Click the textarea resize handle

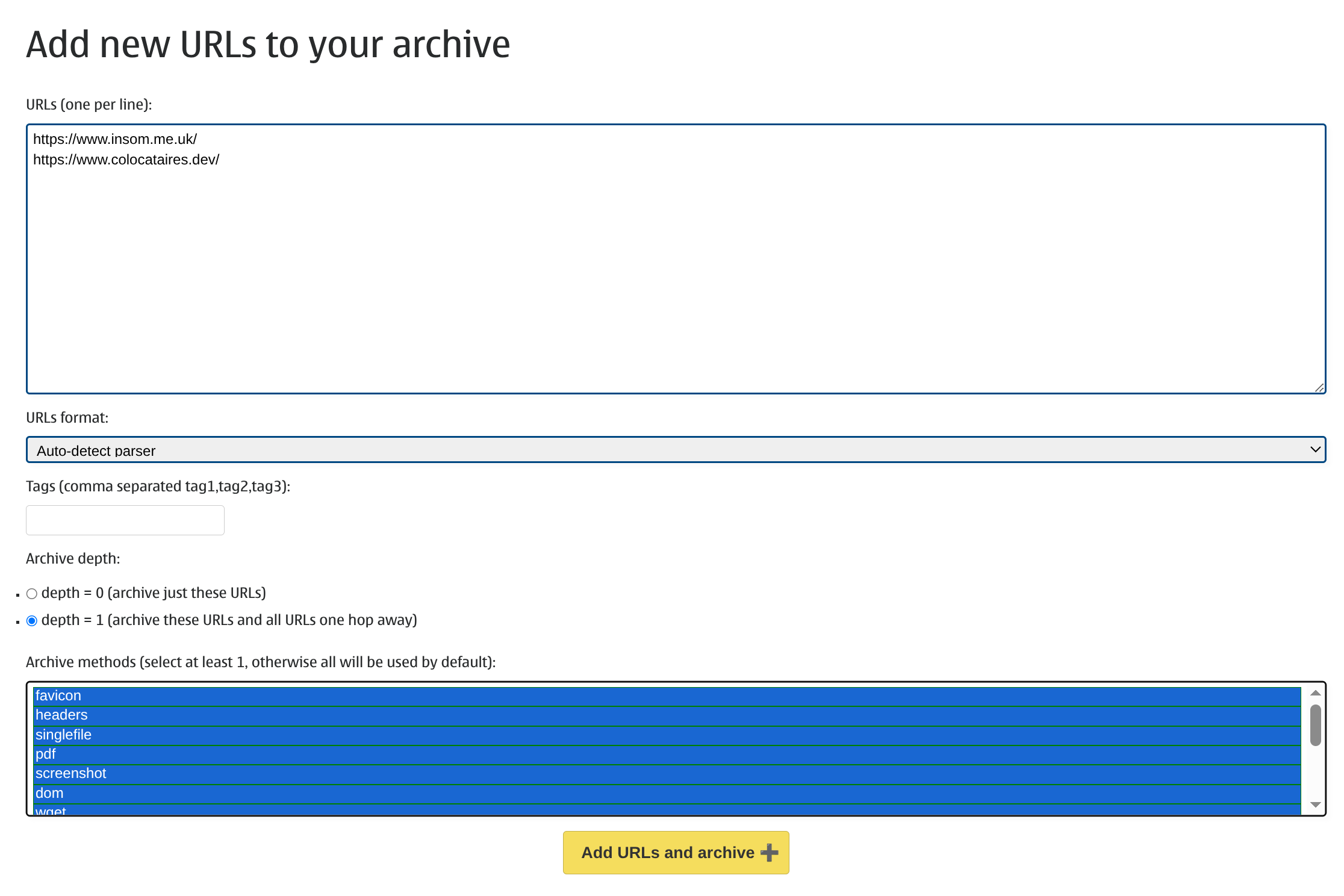point(1319,388)
